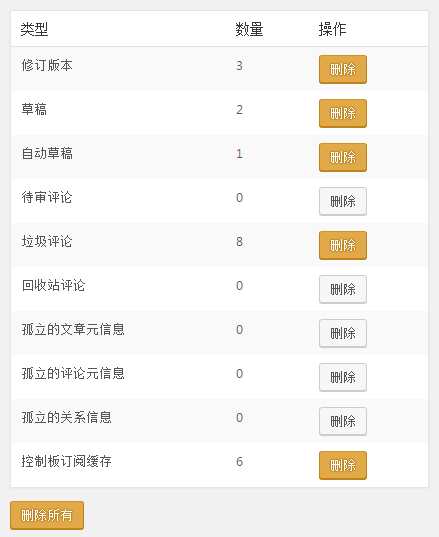Select the 回收站评论 row label
439x537 pixels.
[x=53, y=285]
